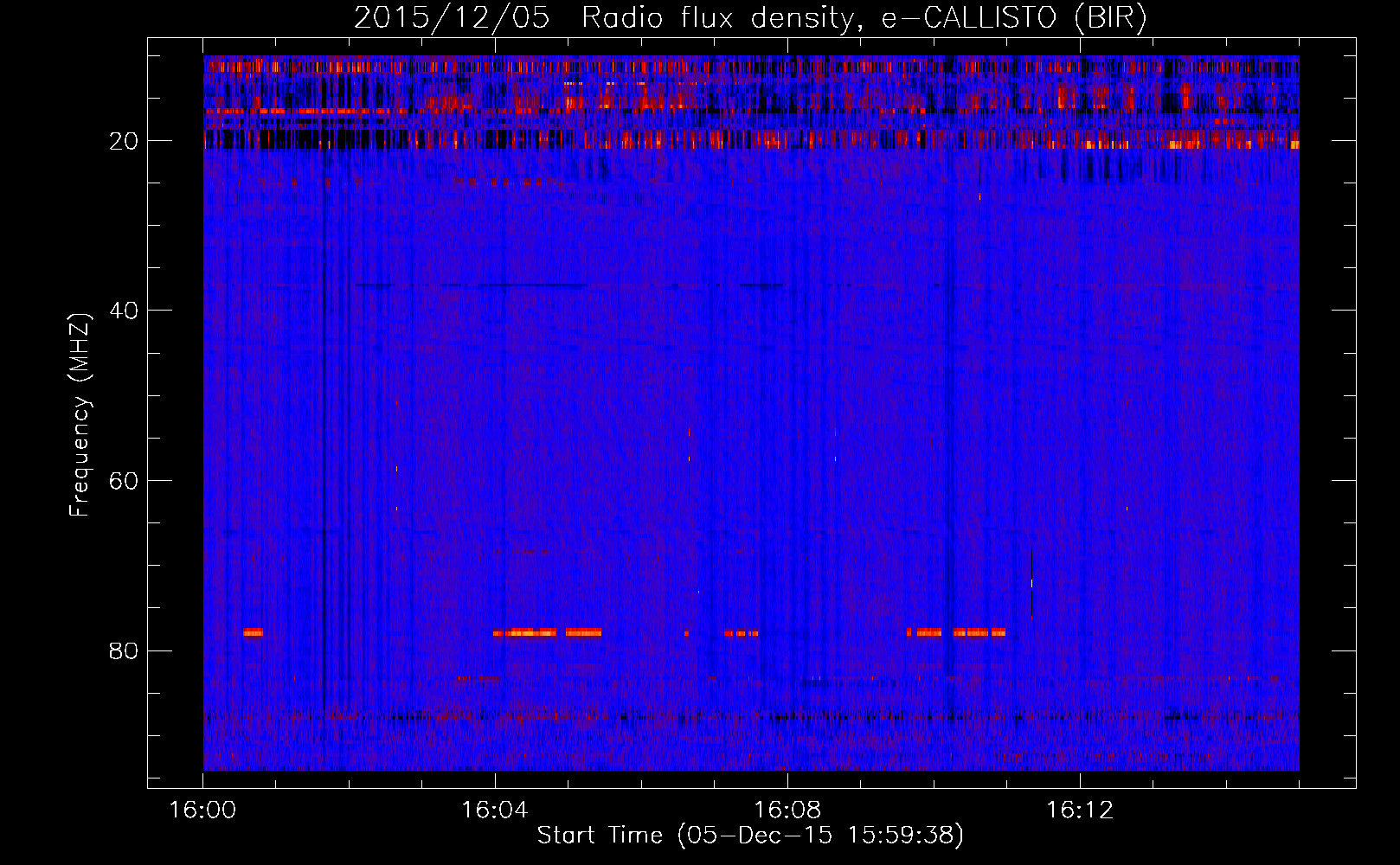The width and height of the screenshot is (1400, 865).
Task: Click the "60" frequency tick label
Action: pos(125,481)
